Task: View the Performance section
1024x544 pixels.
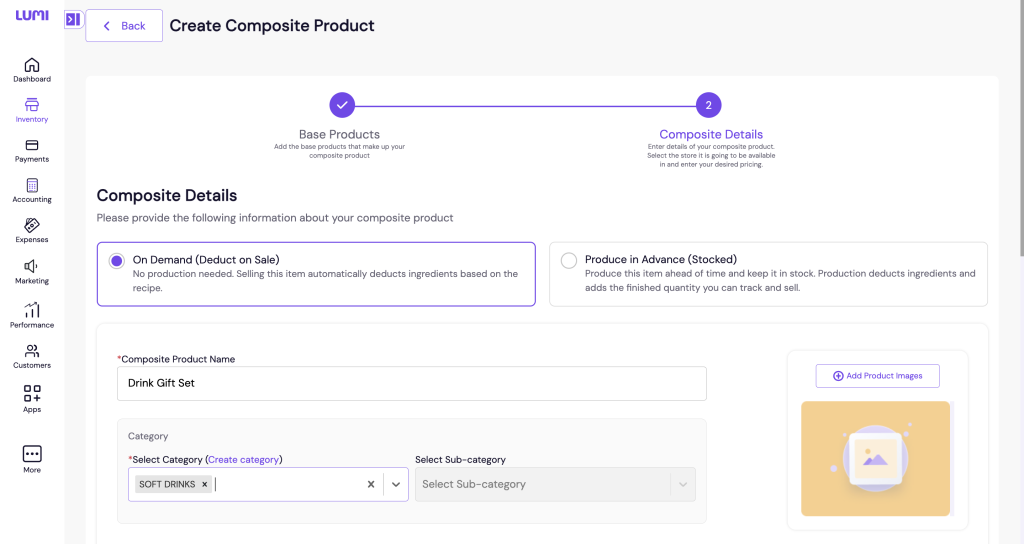Action: click(x=32, y=315)
